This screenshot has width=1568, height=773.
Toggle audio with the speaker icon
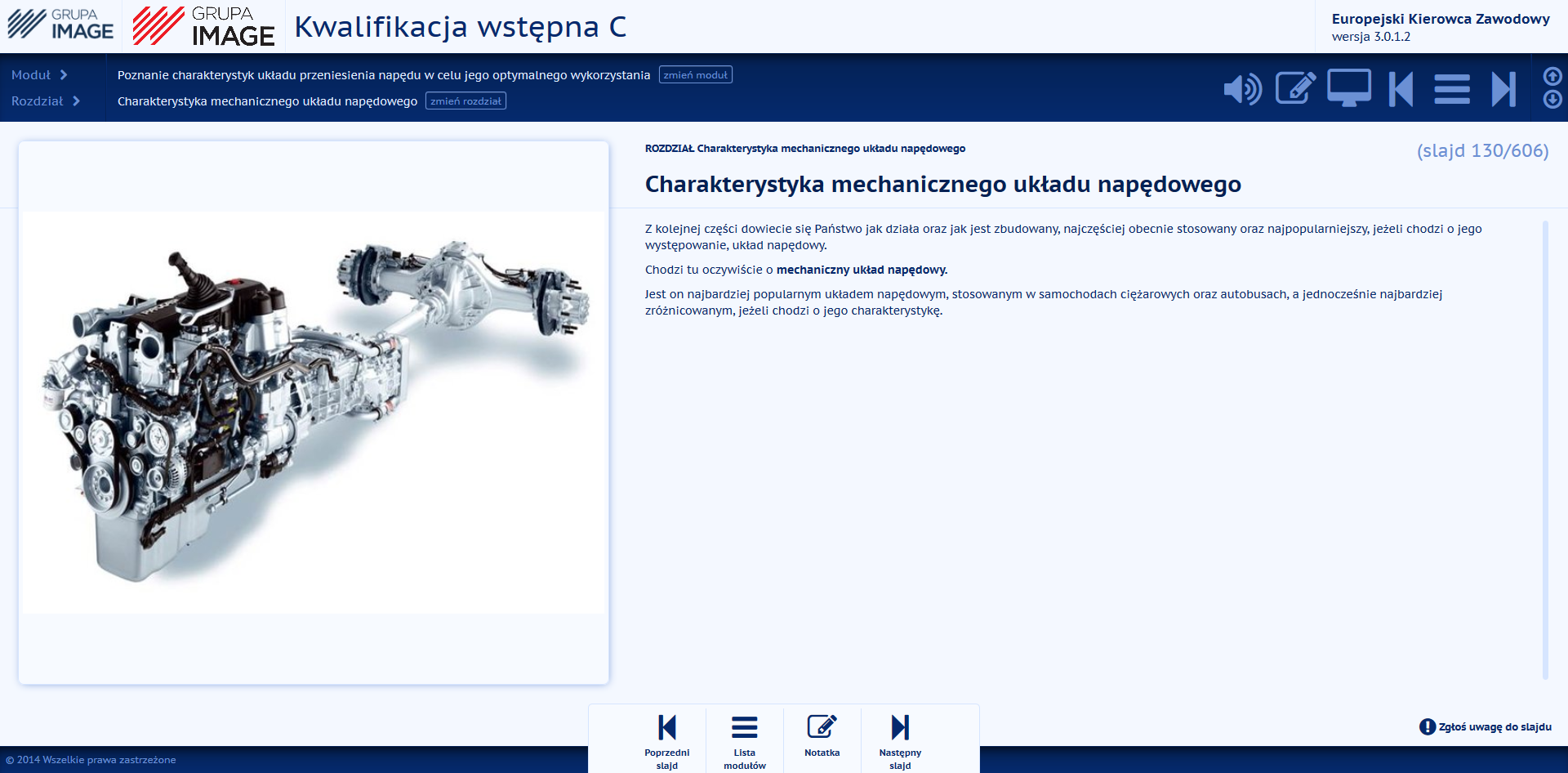(1242, 89)
